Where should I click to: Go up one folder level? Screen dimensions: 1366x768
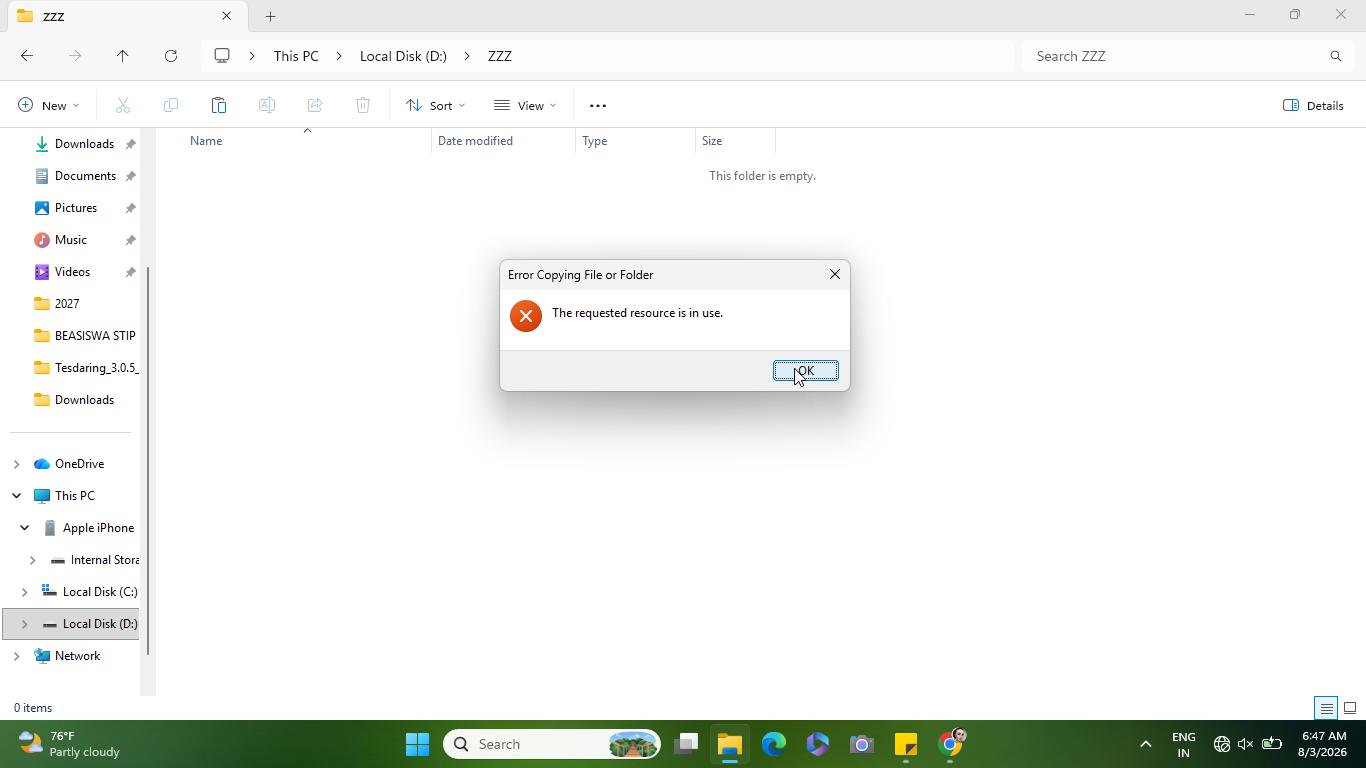(123, 56)
